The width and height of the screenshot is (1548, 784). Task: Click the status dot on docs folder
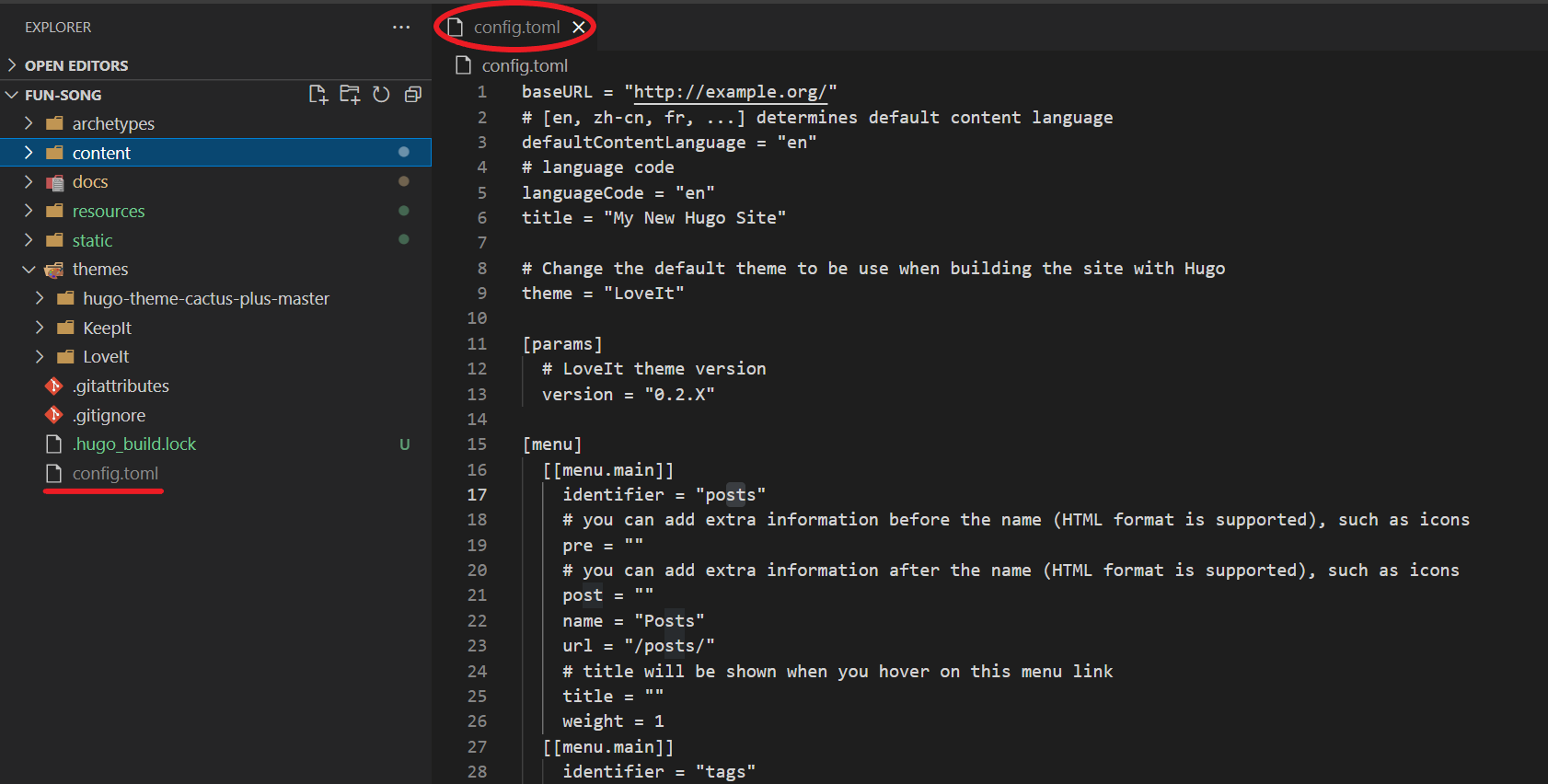pos(403,181)
